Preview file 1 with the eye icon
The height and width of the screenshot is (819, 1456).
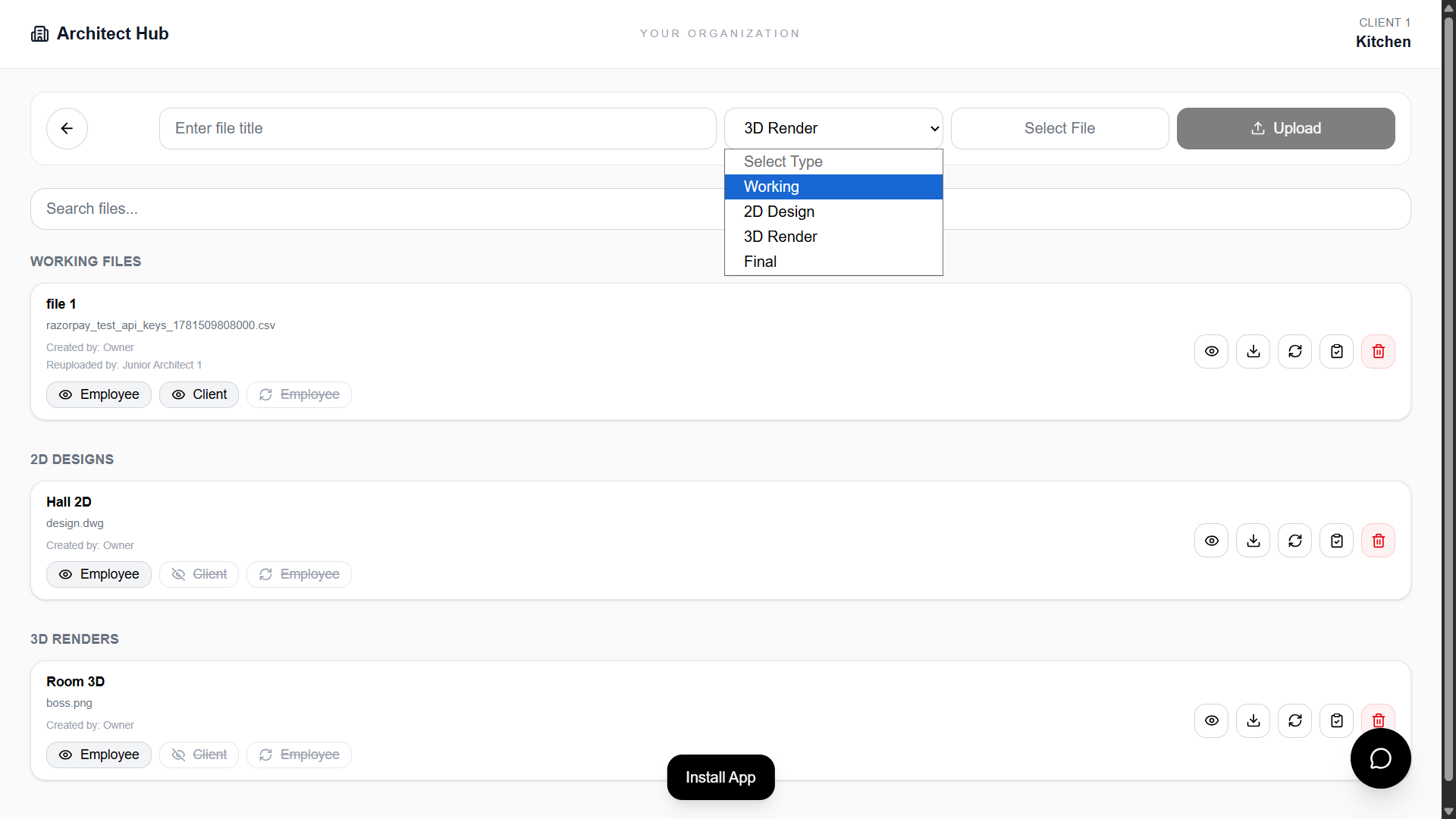(x=1211, y=351)
